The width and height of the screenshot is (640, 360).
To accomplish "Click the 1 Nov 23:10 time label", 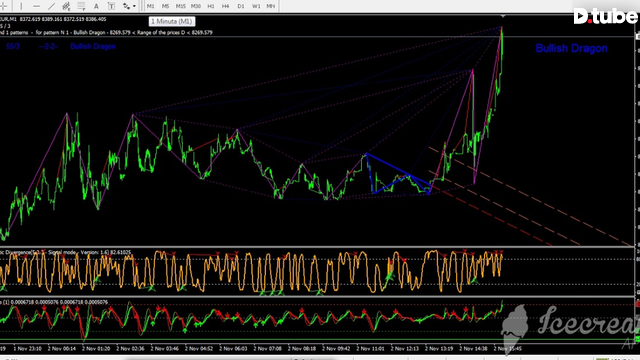I will (x=27, y=349).
